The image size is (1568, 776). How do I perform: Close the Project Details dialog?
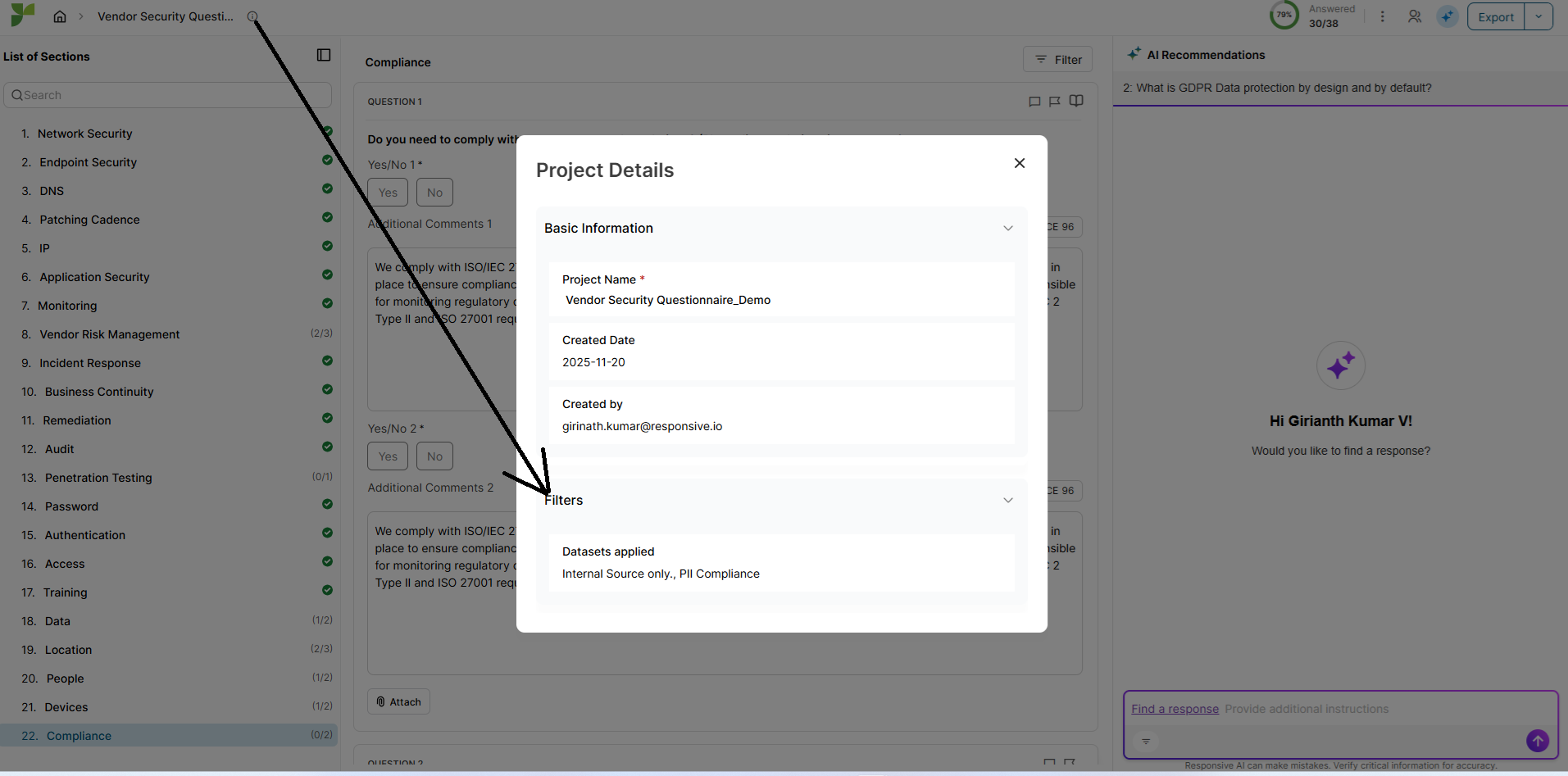point(1020,163)
